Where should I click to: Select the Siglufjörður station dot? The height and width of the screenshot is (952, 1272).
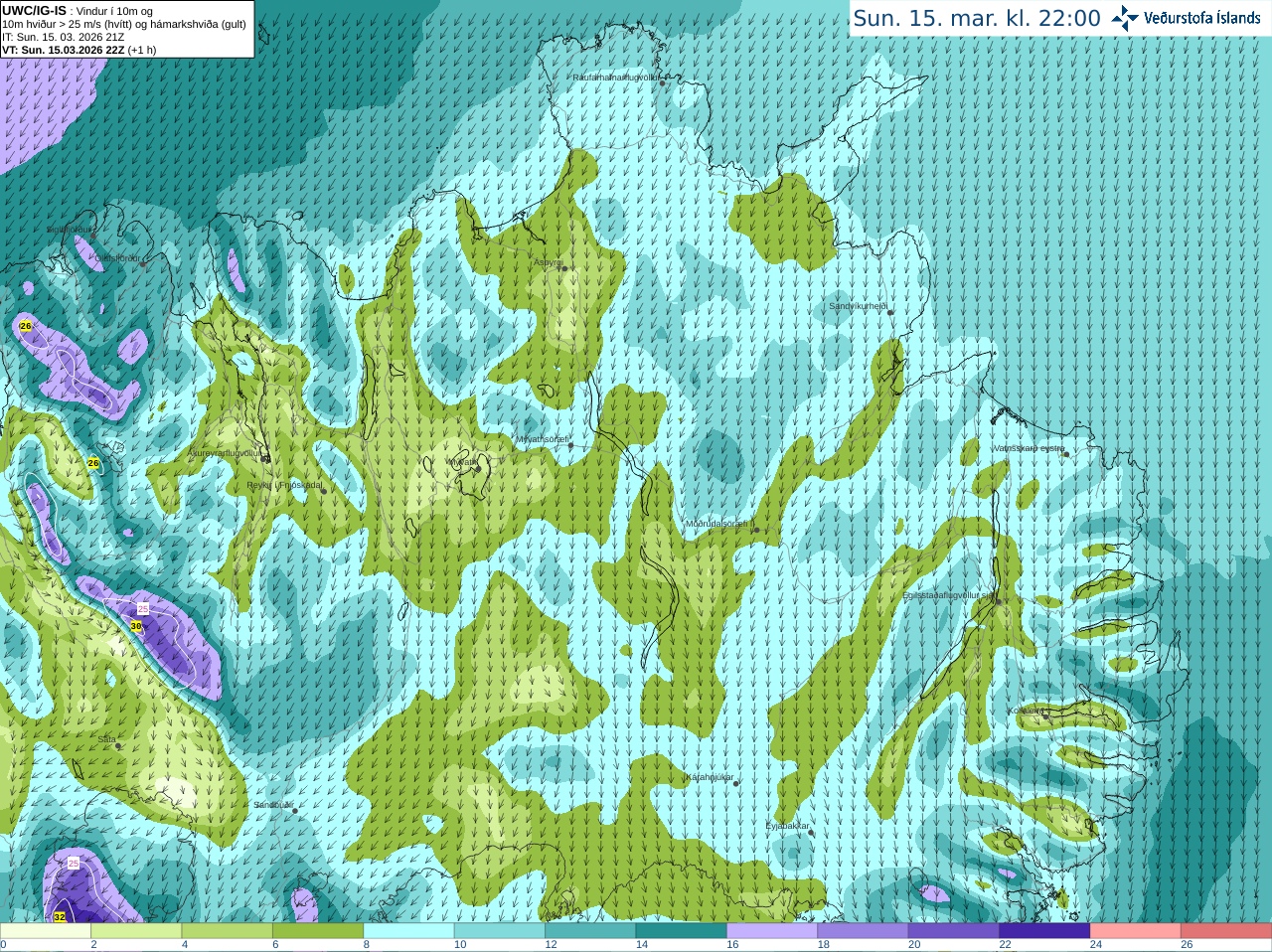point(94,235)
